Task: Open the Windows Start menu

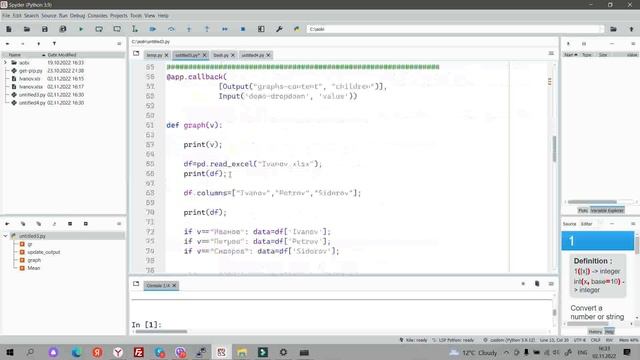Action: (x=9, y=352)
